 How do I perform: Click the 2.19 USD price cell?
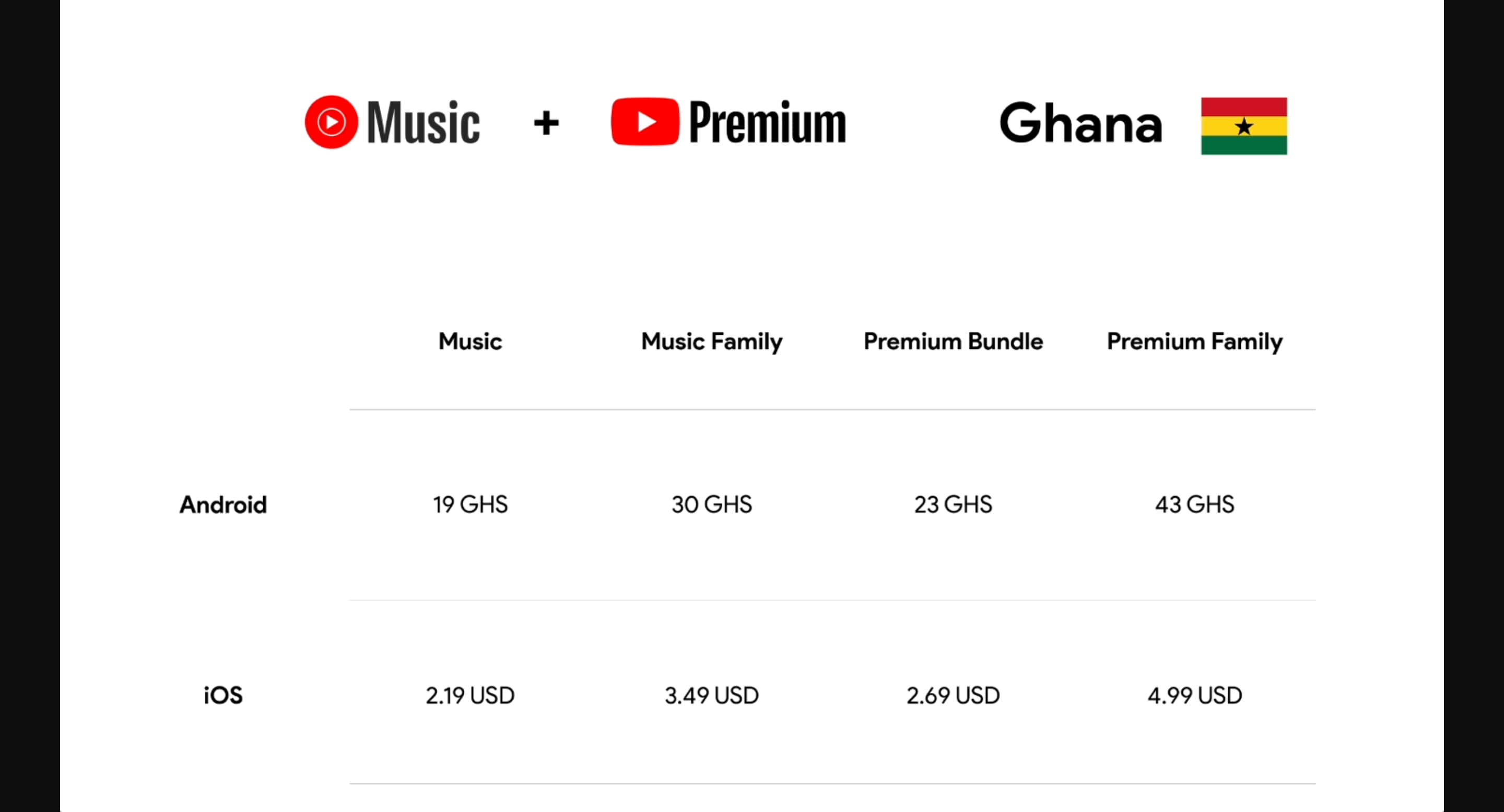tap(470, 695)
